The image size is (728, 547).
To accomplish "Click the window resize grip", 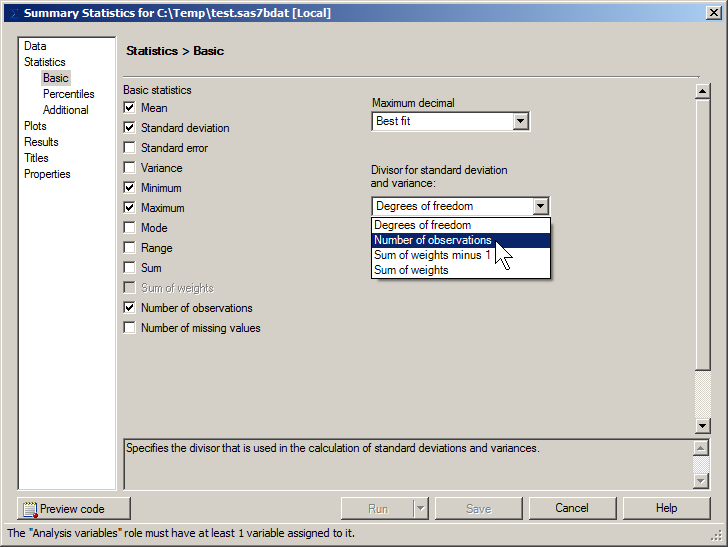I will [x=717, y=535].
